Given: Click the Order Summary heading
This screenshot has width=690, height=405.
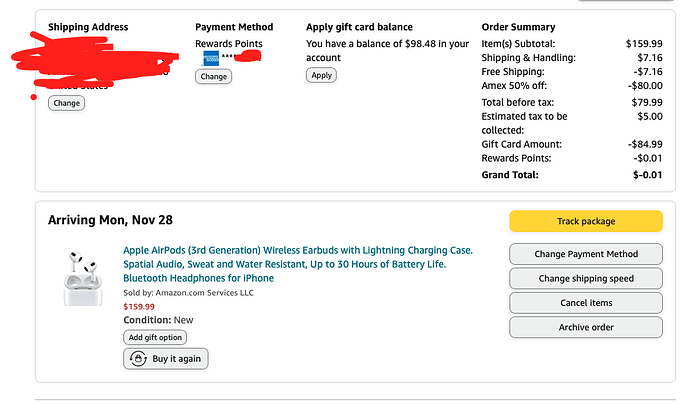Looking at the screenshot, I should (x=518, y=27).
